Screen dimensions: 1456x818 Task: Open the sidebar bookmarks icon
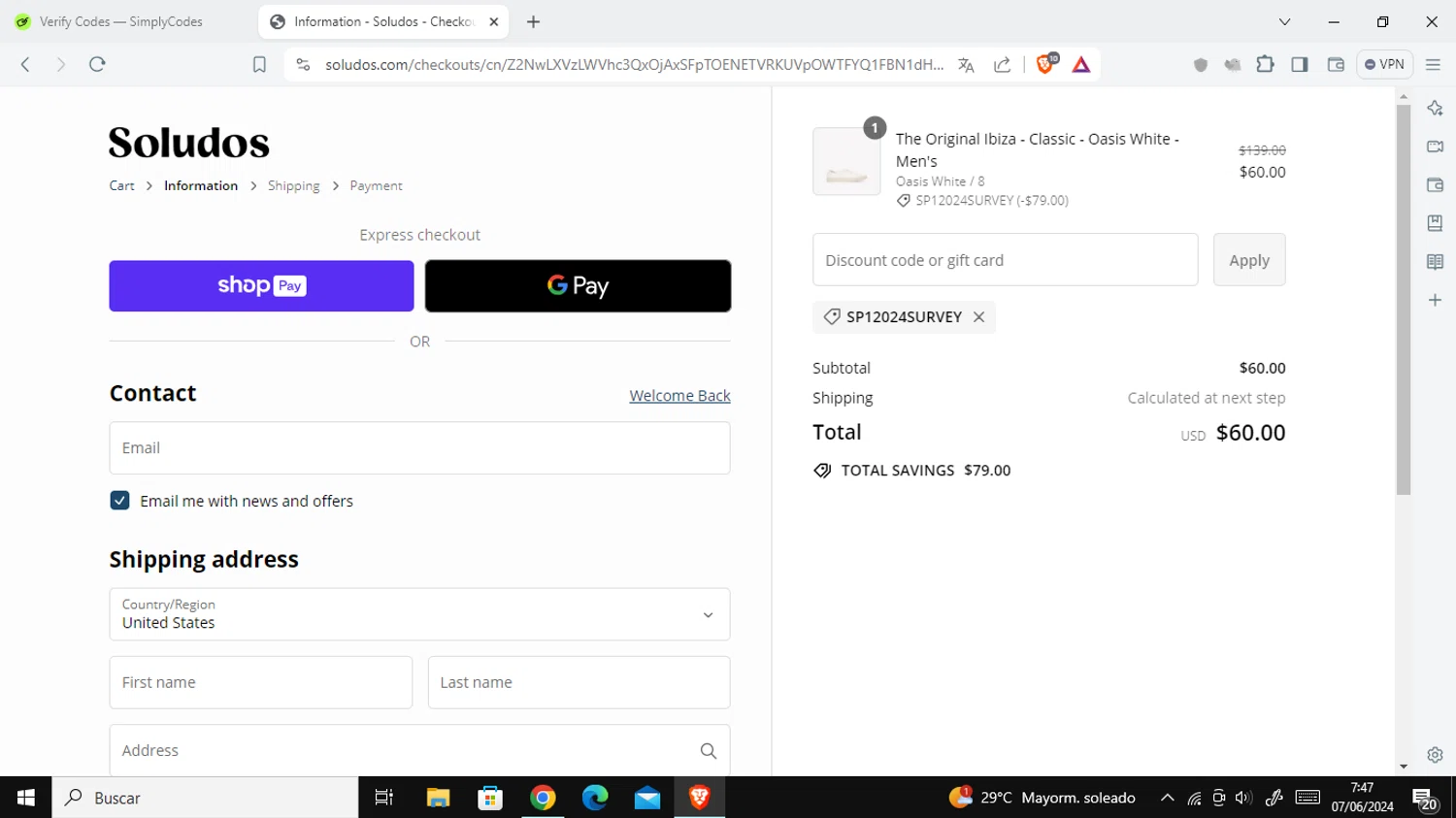pyautogui.click(x=1435, y=223)
